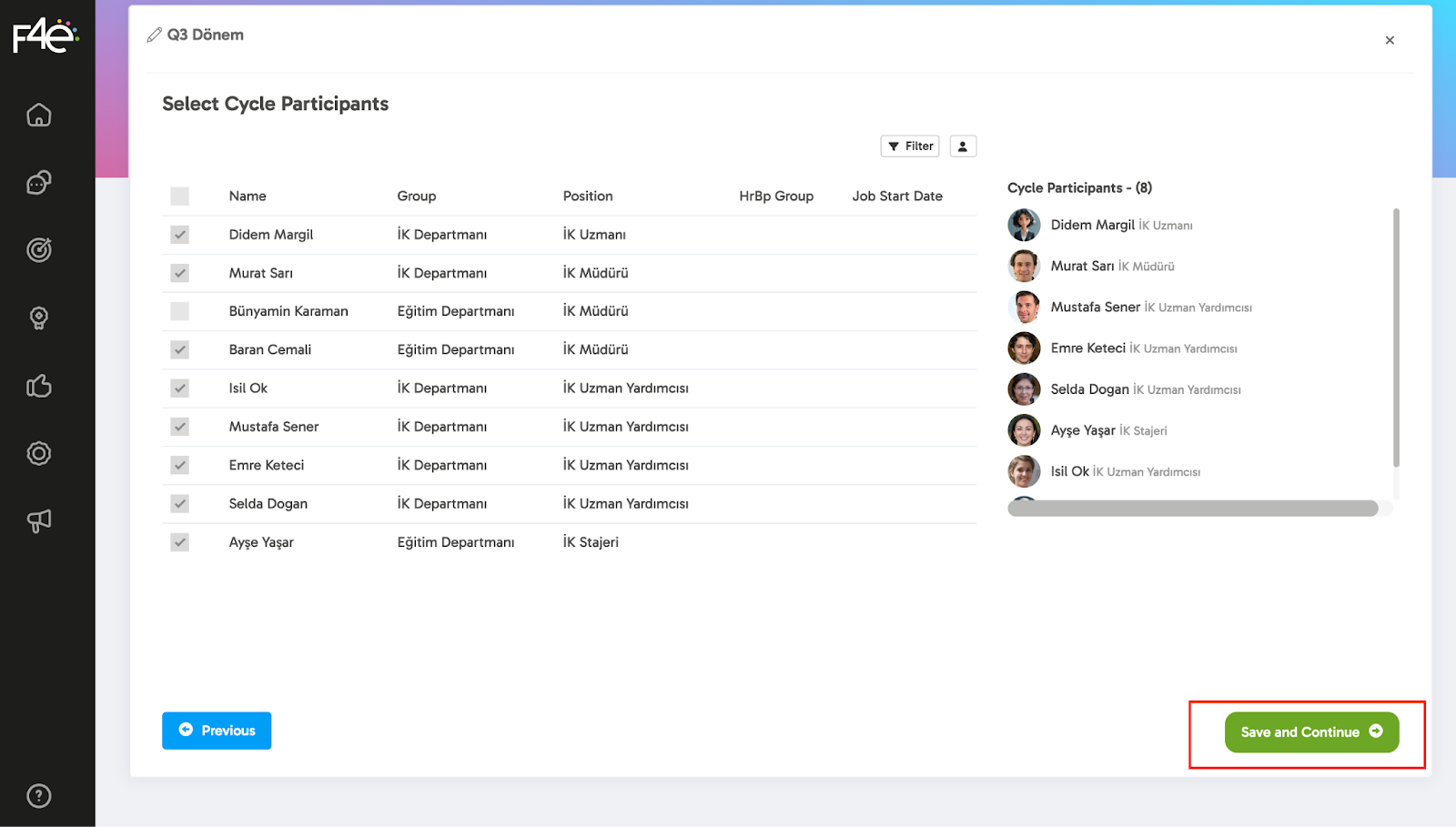Toggle the select-all checkbox in header
The width and height of the screenshot is (1456, 827).
point(180,197)
